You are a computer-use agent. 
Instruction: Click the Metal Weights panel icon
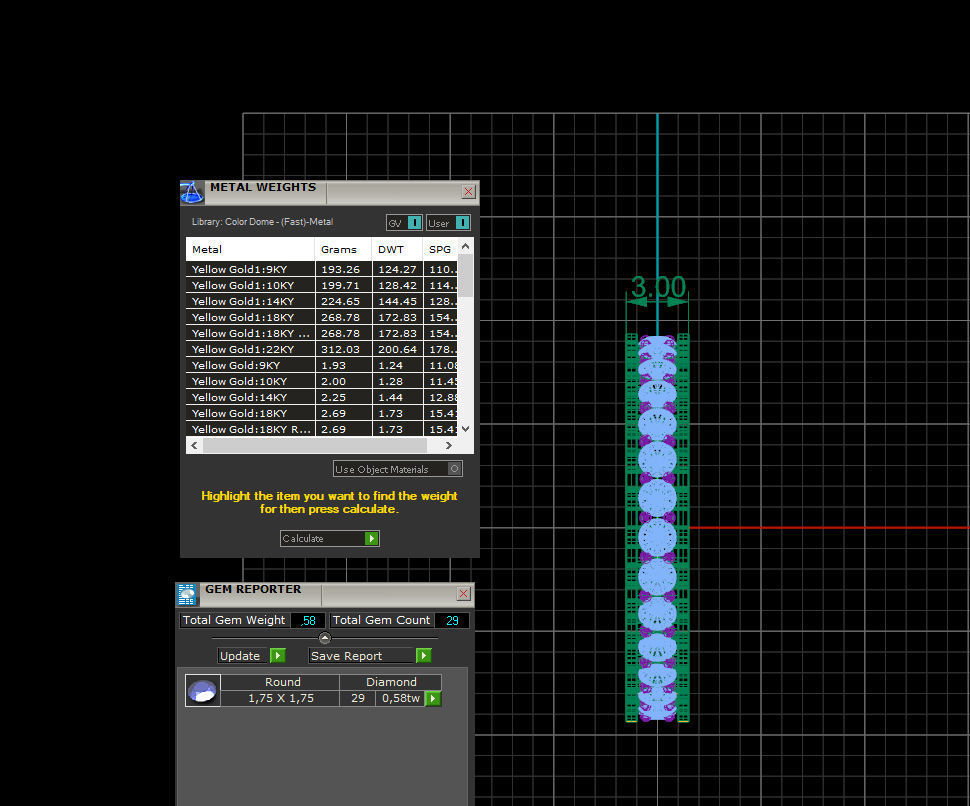pos(192,192)
